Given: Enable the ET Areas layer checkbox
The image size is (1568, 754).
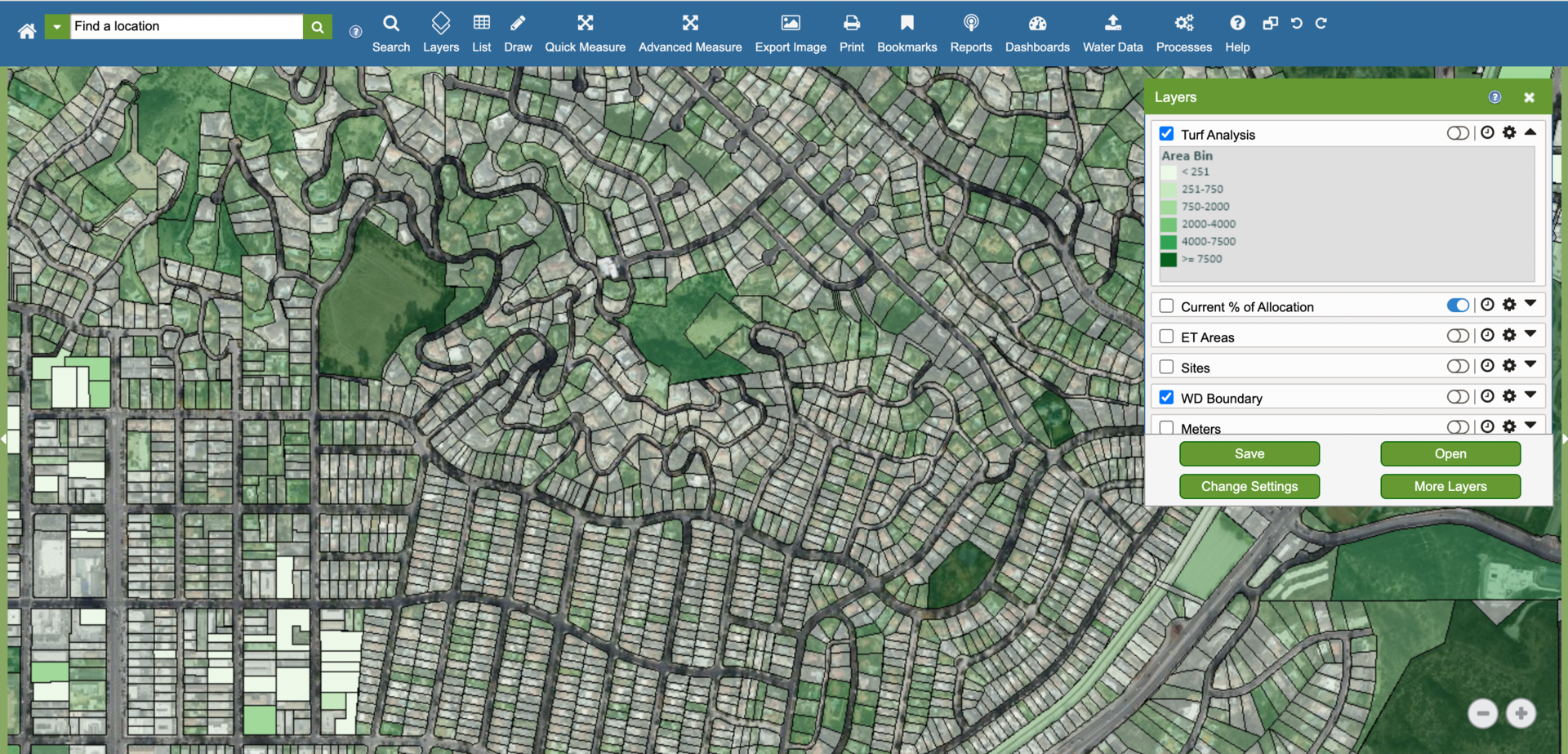Looking at the screenshot, I should pyautogui.click(x=1166, y=337).
